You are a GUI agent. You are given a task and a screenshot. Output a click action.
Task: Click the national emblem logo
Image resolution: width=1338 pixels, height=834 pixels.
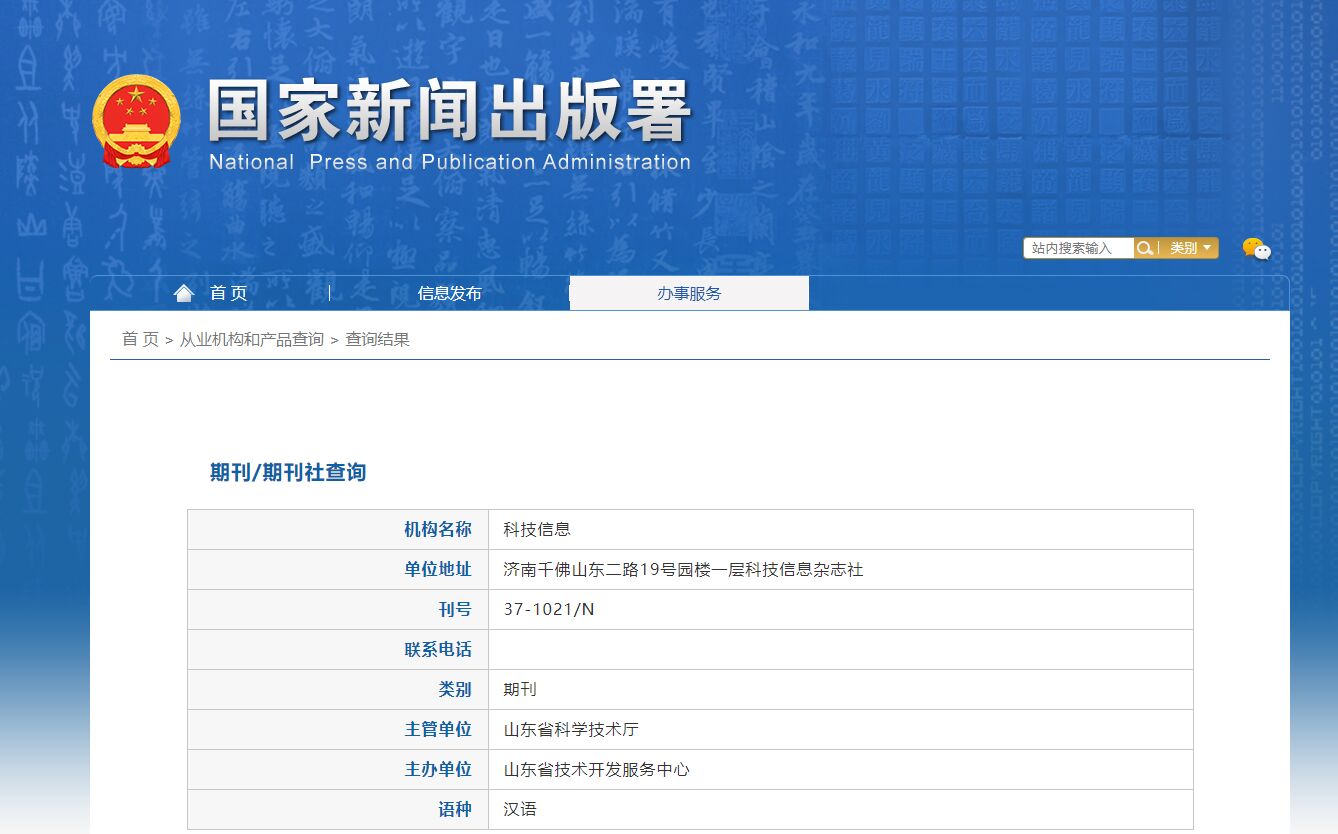click(x=136, y=121)
